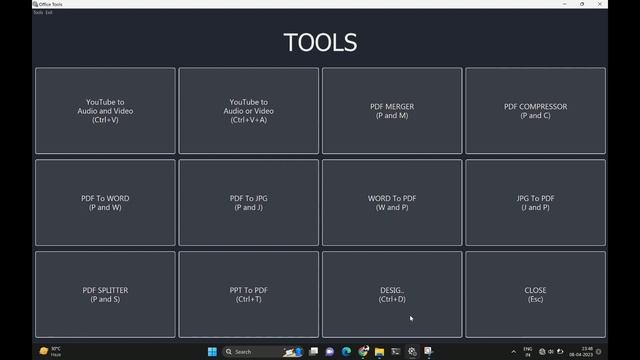
Task: Open the Windows Start menu
Action: [212, 351]
